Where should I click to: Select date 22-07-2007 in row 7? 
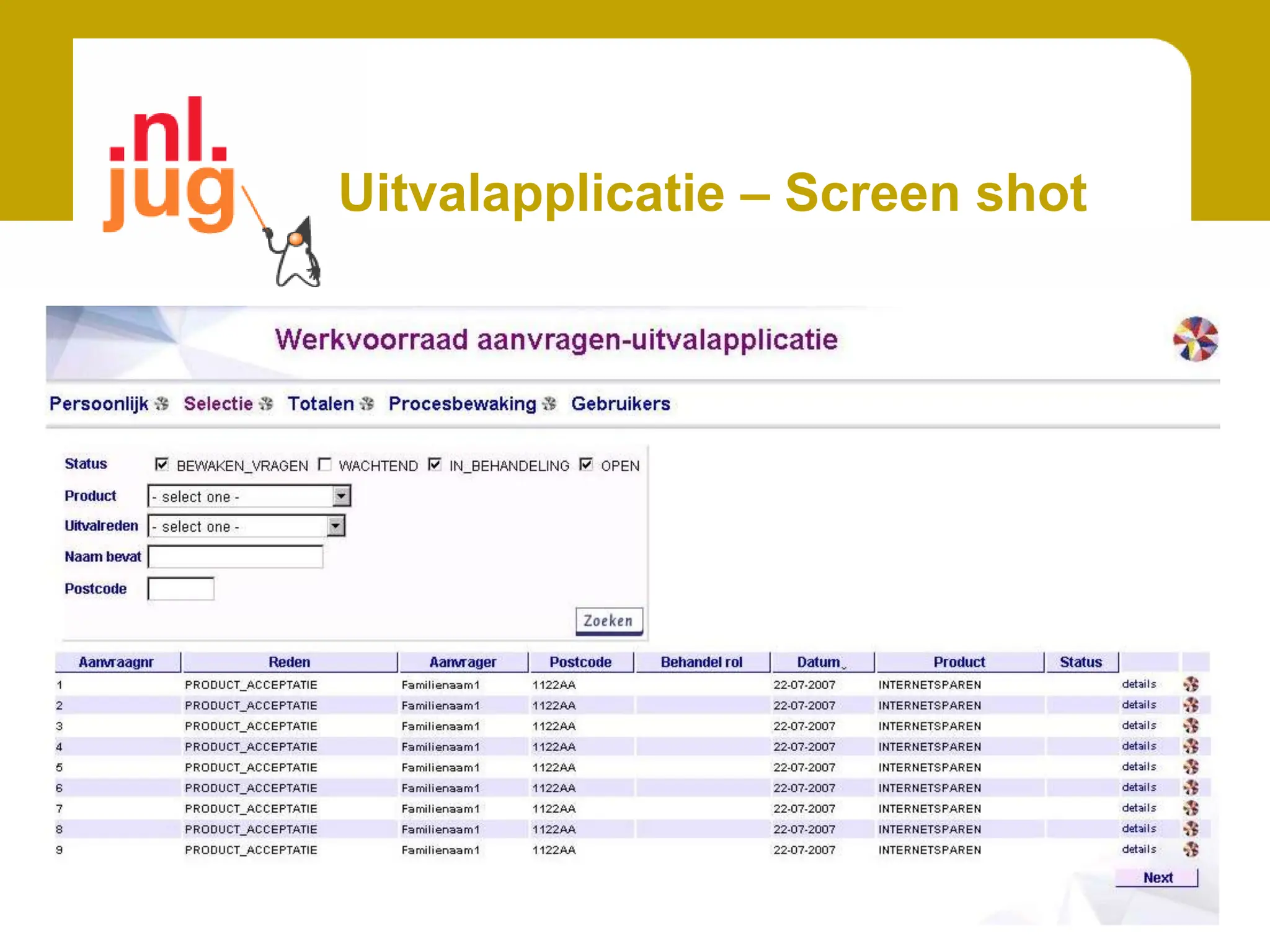[x=804, y=808]
